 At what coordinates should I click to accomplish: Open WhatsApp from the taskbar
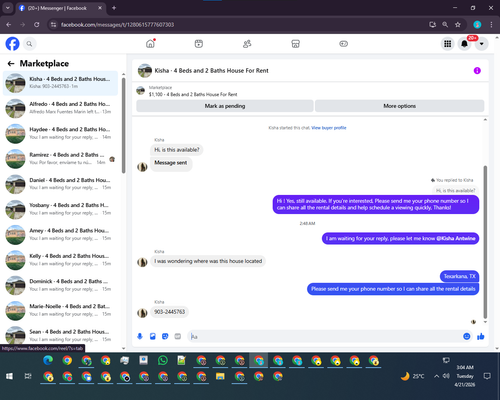(163, 360)
